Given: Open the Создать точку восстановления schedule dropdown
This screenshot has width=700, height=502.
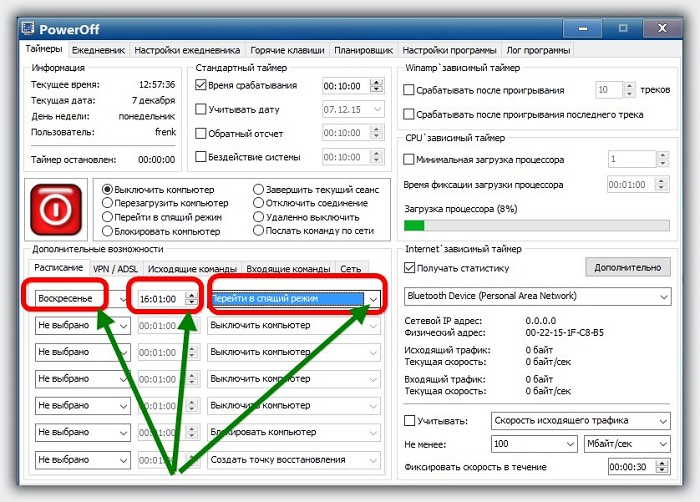Looking at the screenshot, I should click(x=294, y=460).
